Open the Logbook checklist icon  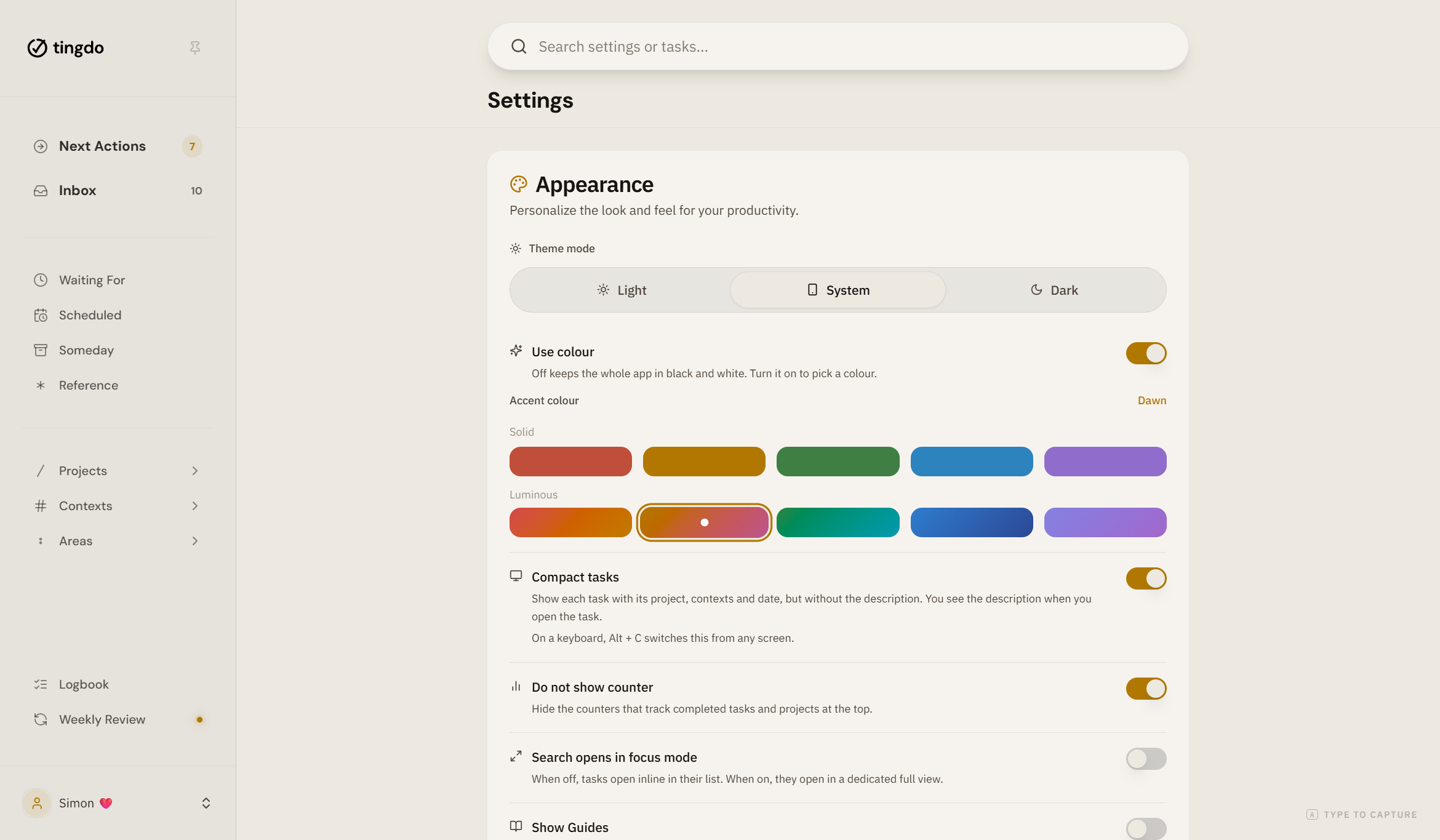coord(41,684)
